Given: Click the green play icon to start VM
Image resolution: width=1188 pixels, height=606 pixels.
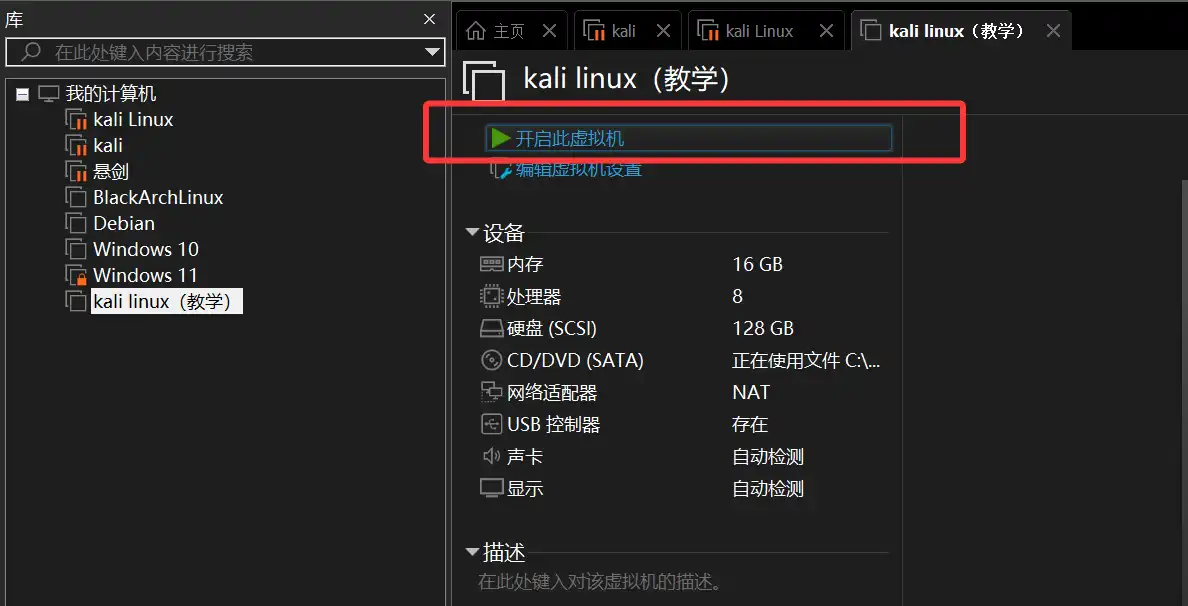Looking at the screenshot, I should (x=500, y=138).
